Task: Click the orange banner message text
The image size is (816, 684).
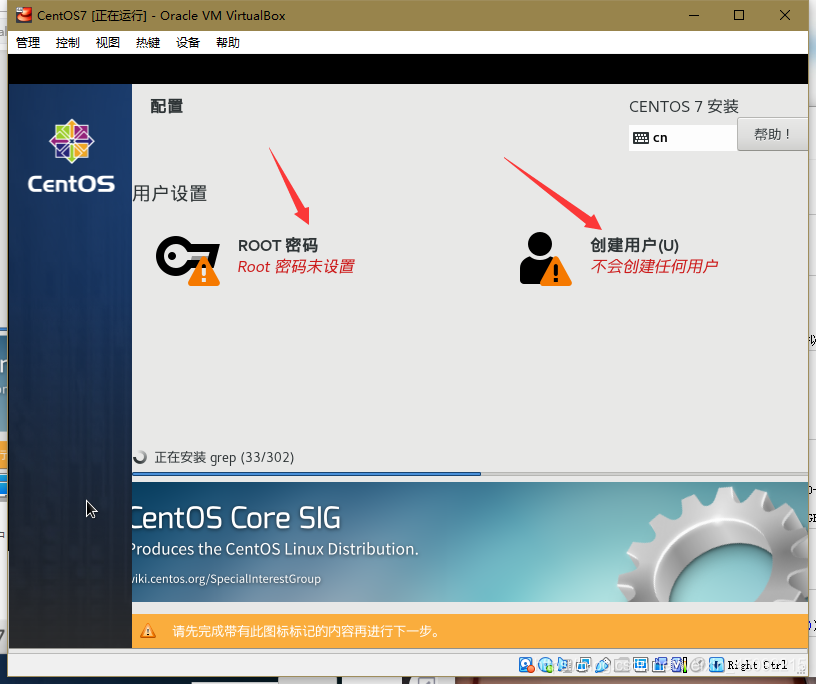Action: (306, 631)
